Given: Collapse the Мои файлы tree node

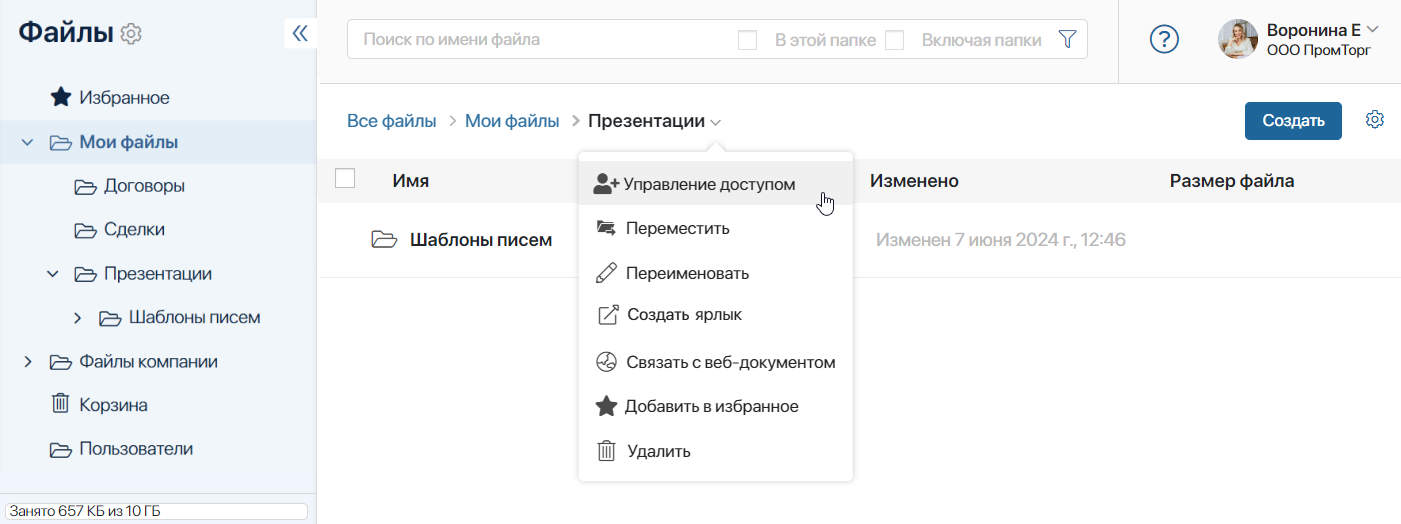Looking at the screenshot, I should [27, 143].
